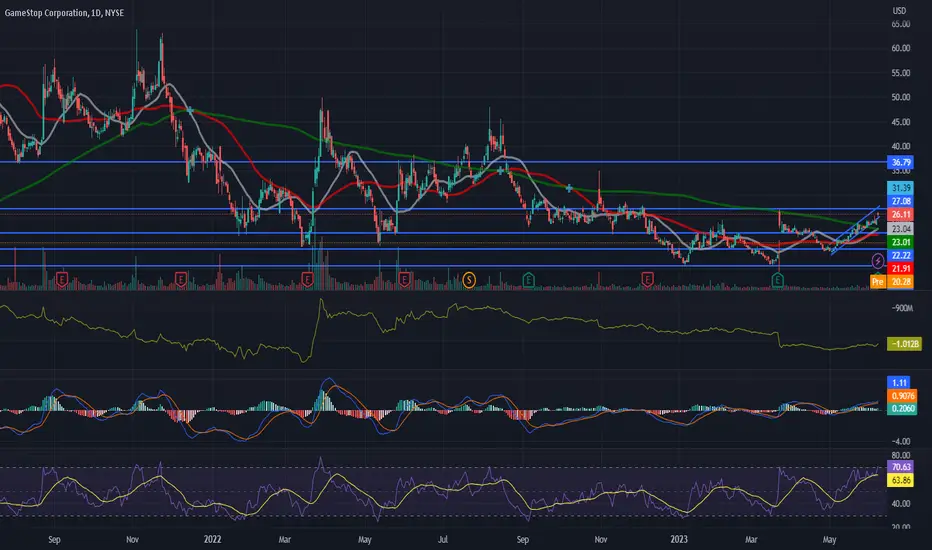The width and height of the screenshot is (932, 550).
Task: Click the orange S stock split marker
Action: pyautogui.click(x=469, y=279)
